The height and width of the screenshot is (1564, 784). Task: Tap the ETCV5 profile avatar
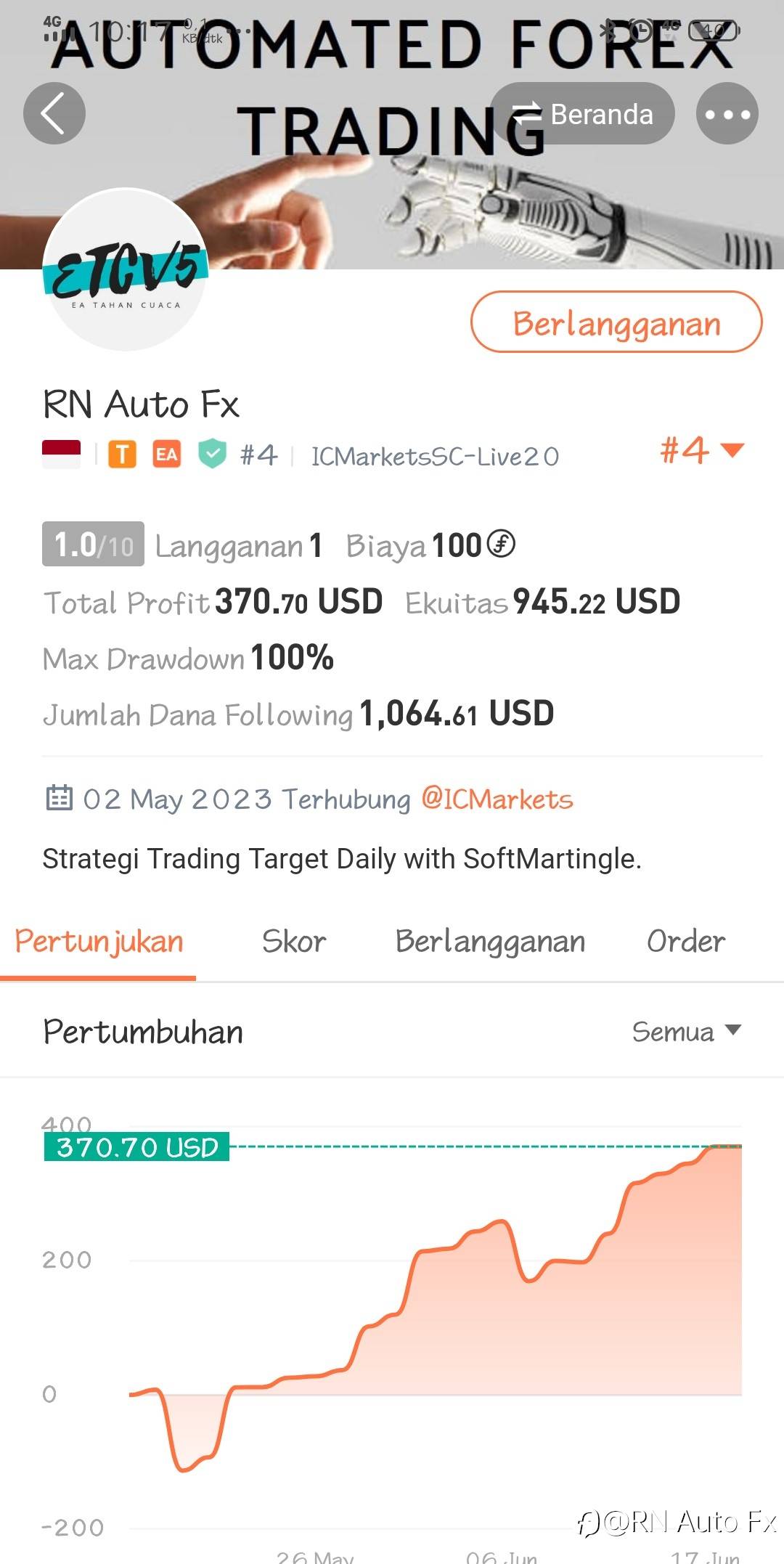tap(125, 270)
